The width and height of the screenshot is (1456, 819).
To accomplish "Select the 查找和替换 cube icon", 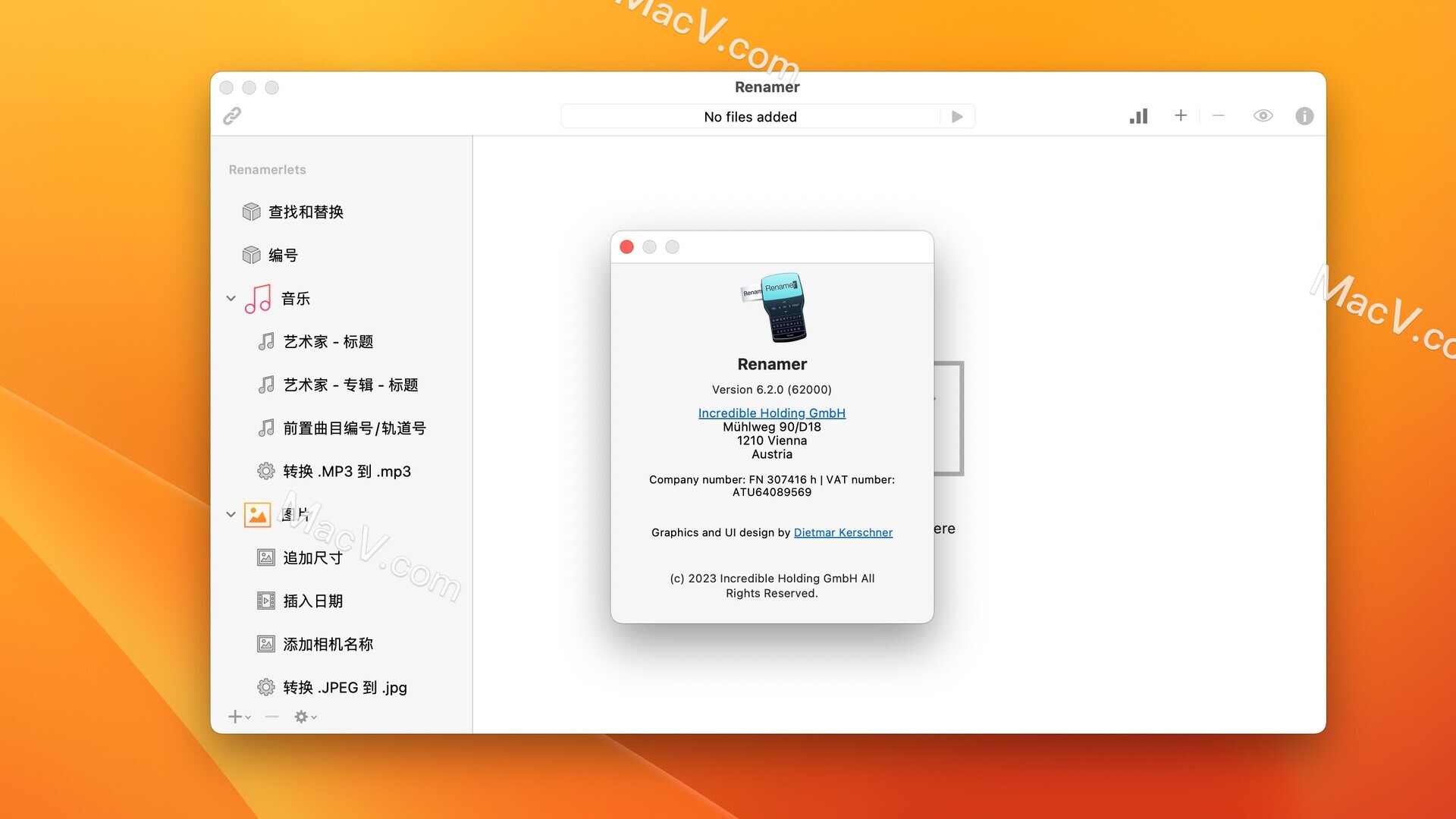I will click(x=251, y=212).
